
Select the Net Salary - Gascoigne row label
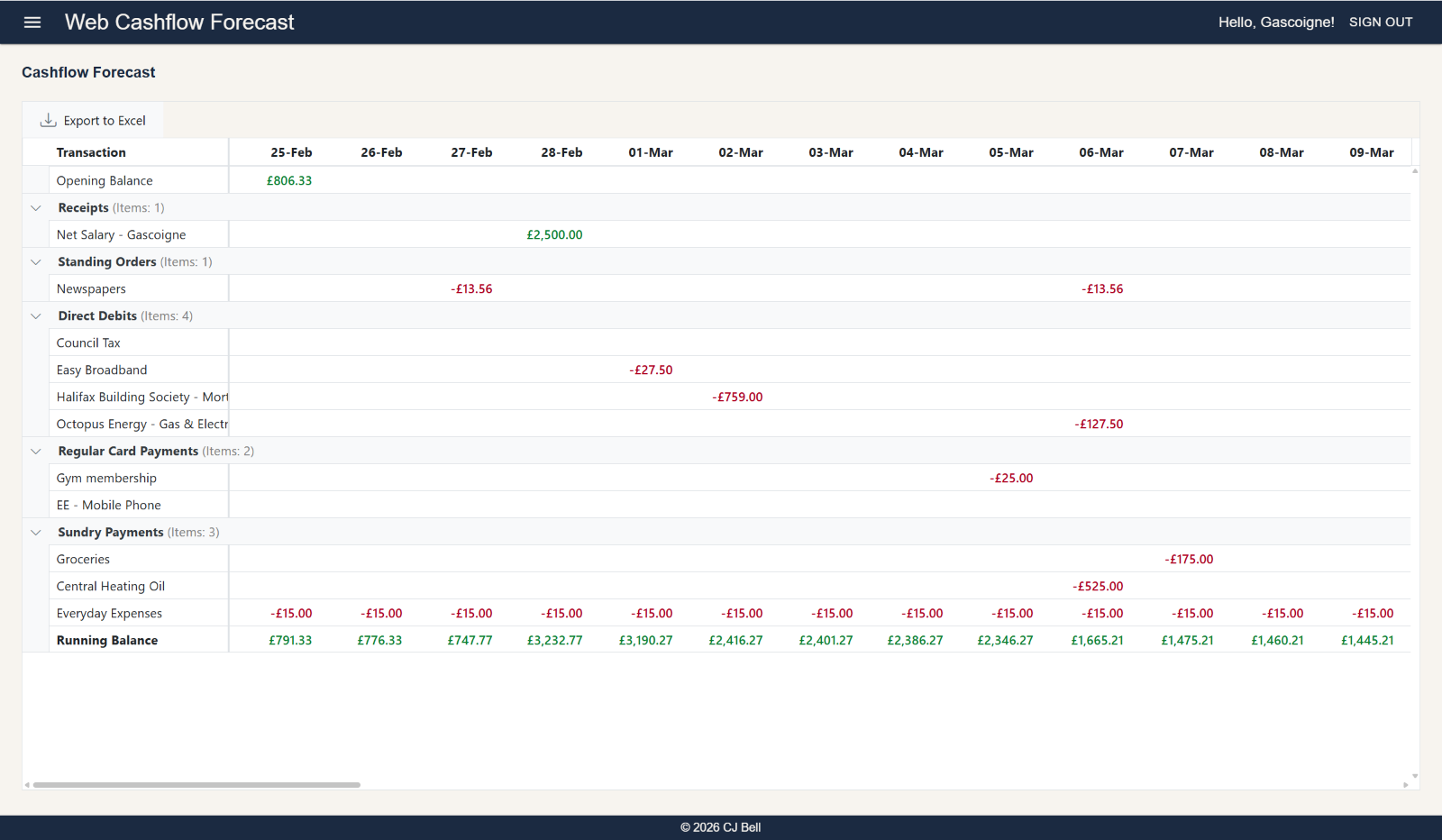(x=121, y=234)
